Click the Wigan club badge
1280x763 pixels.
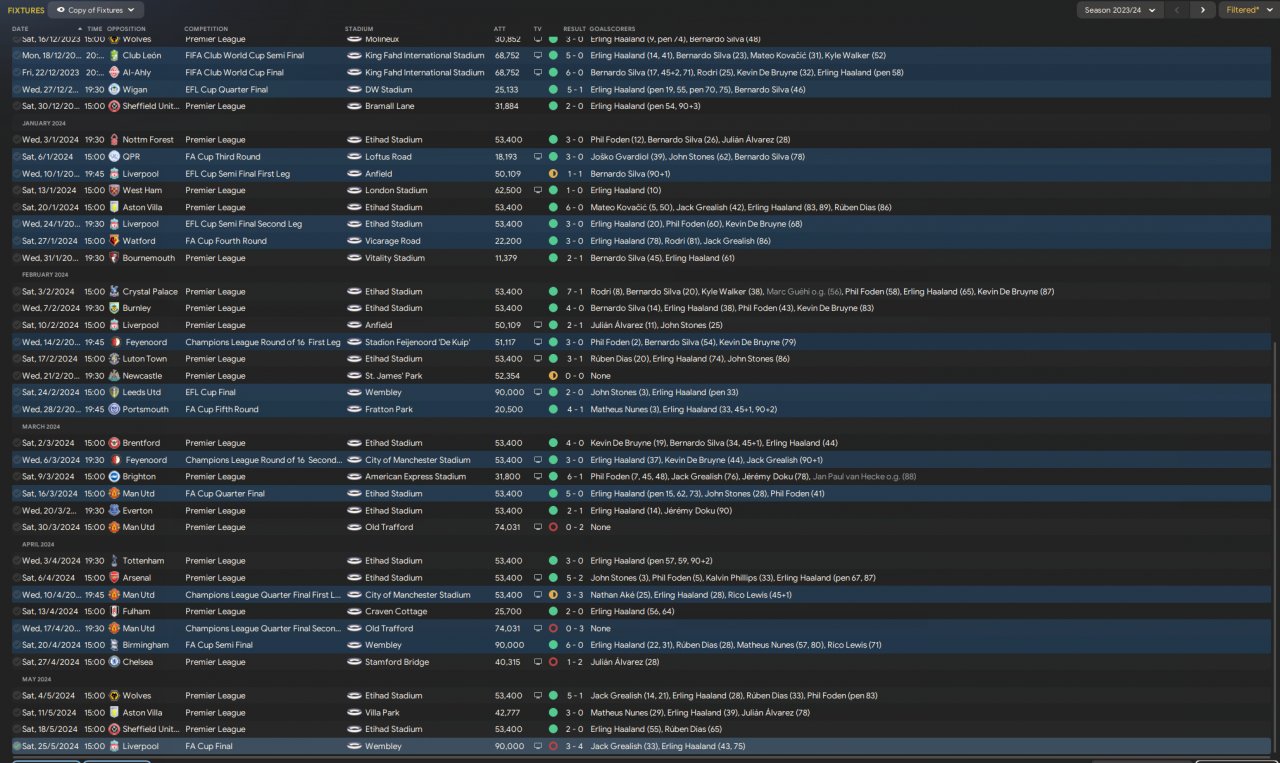pos(114,90)
